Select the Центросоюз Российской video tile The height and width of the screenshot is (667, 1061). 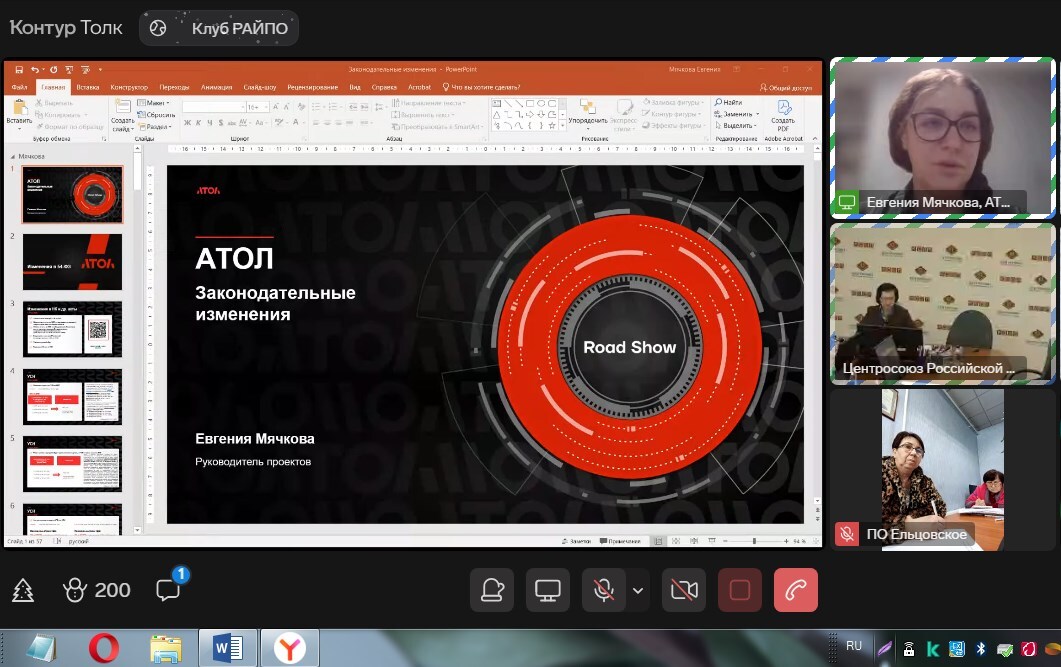(x=942, y=304)
